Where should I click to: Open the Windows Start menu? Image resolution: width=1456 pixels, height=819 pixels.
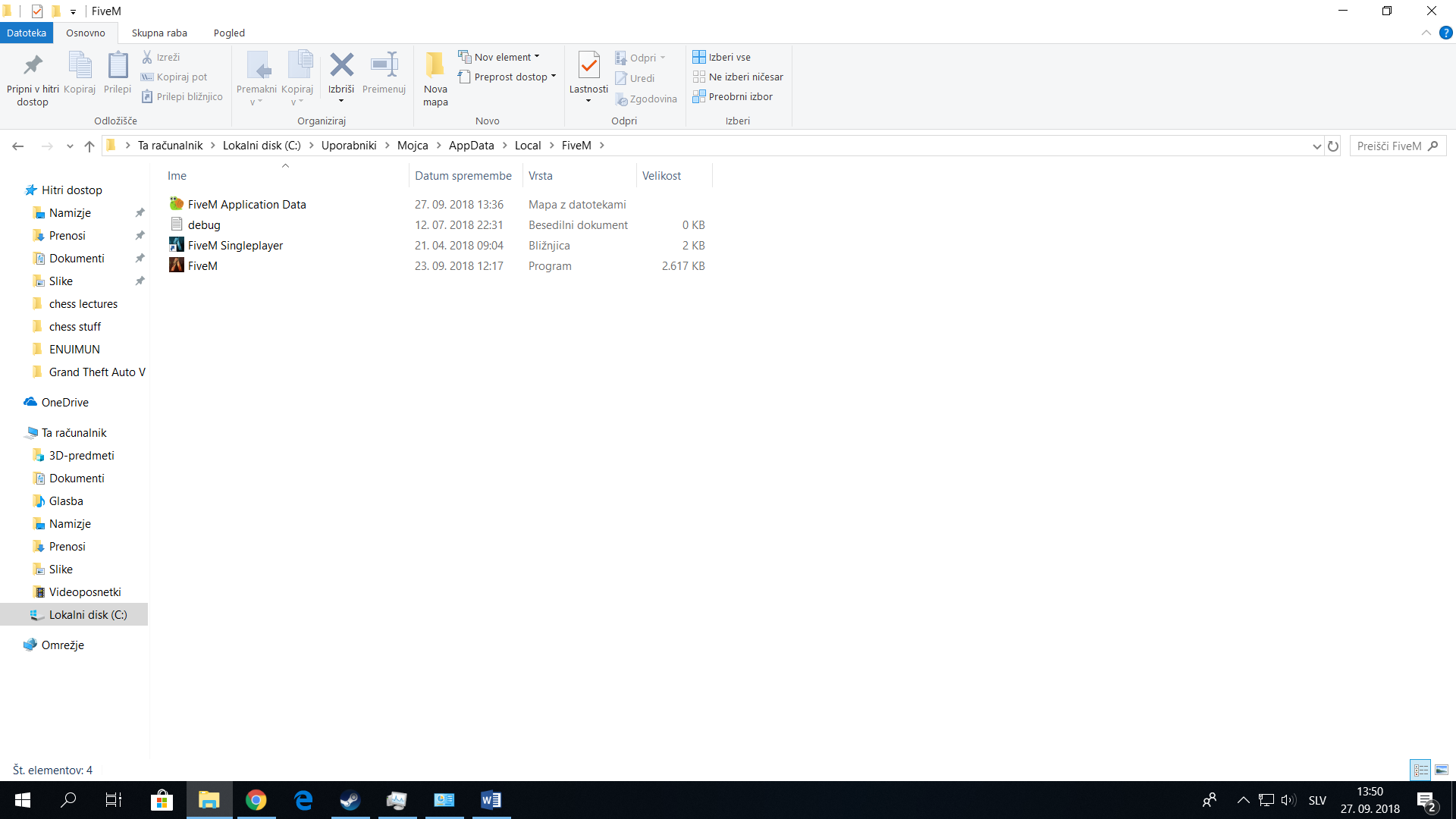coord(22,800)
